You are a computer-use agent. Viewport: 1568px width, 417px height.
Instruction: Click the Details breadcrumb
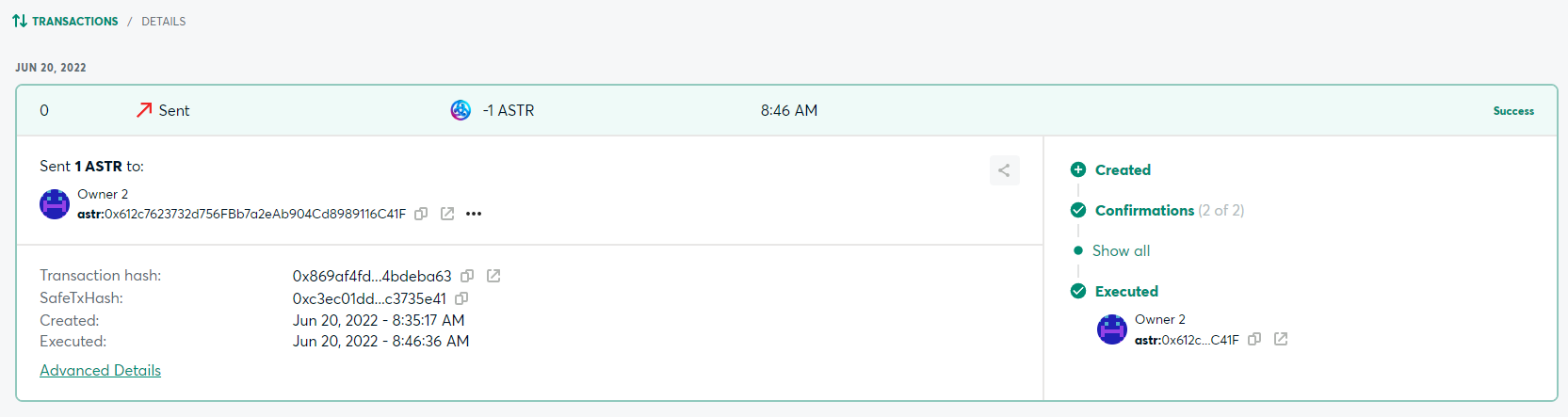tap(164, 21)
